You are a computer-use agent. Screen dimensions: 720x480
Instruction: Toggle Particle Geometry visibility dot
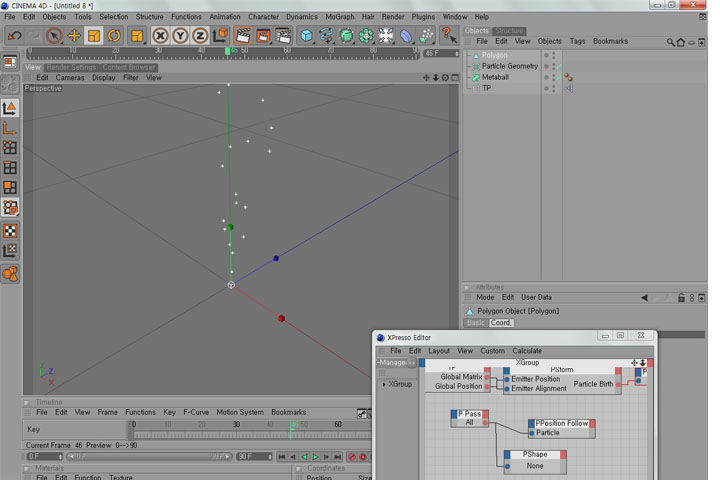[546, 66]
